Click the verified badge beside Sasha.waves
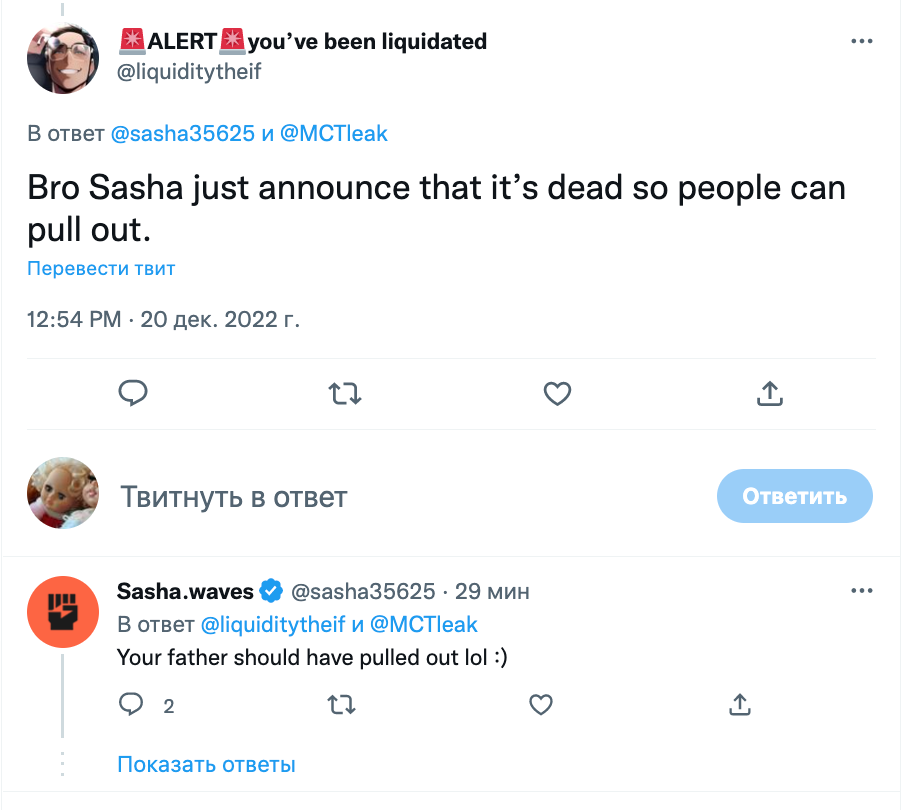The width and height of the screenshot is (904, 810). coord(271,591)
